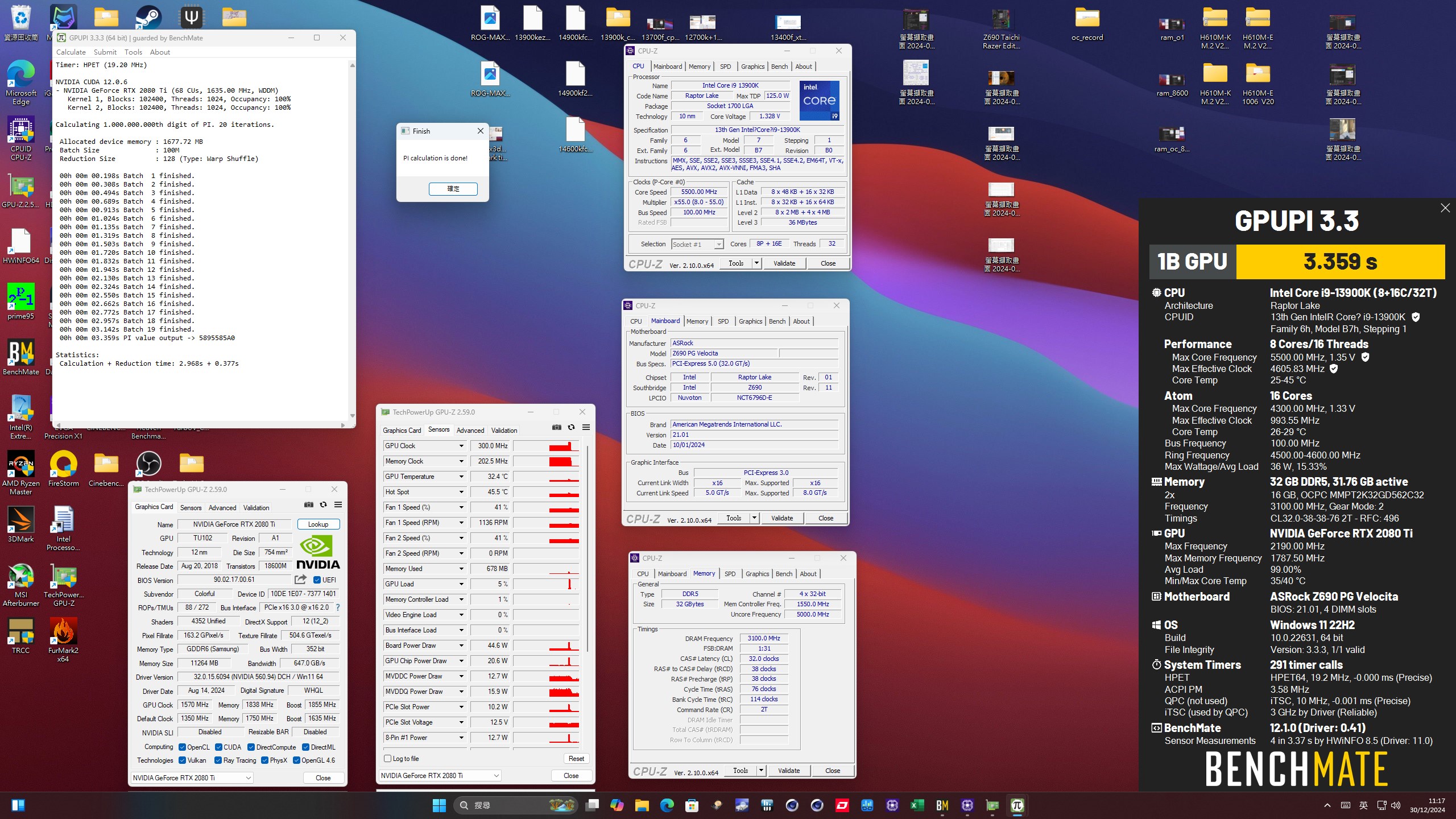The width and height of the screenshot is (1456, 819).
Task: Open the TRCC desktop shortcut
Action: pyautogui.click(x=20, y=636)
